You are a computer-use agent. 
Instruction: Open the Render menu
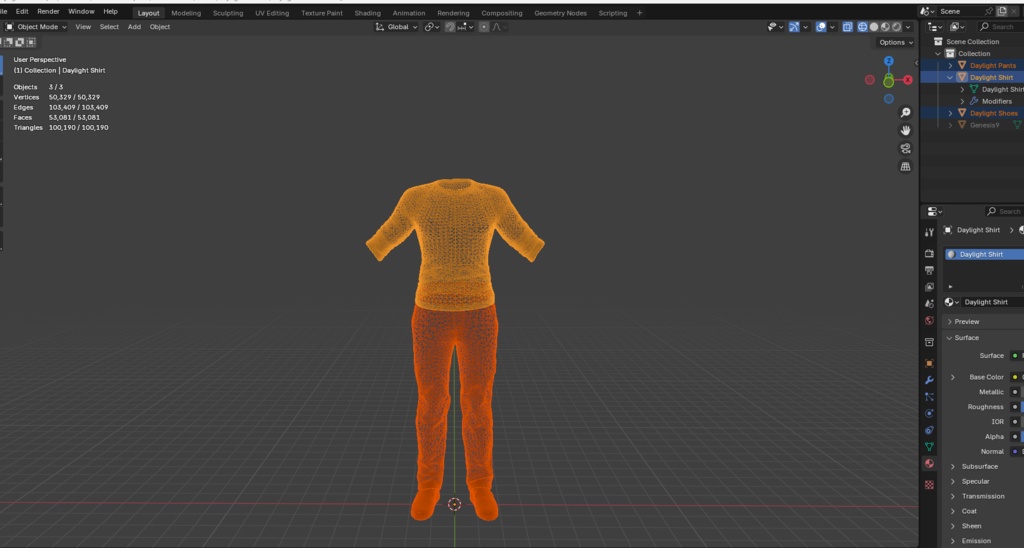coord(48,11)
